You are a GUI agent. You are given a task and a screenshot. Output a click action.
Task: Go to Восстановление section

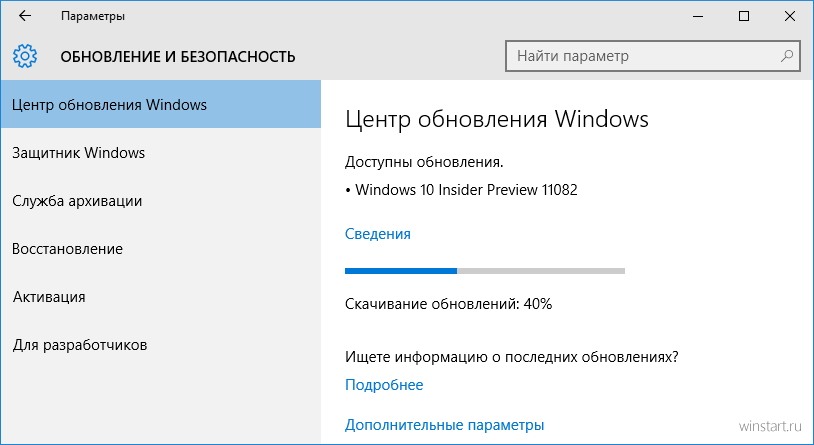(161, 249)
